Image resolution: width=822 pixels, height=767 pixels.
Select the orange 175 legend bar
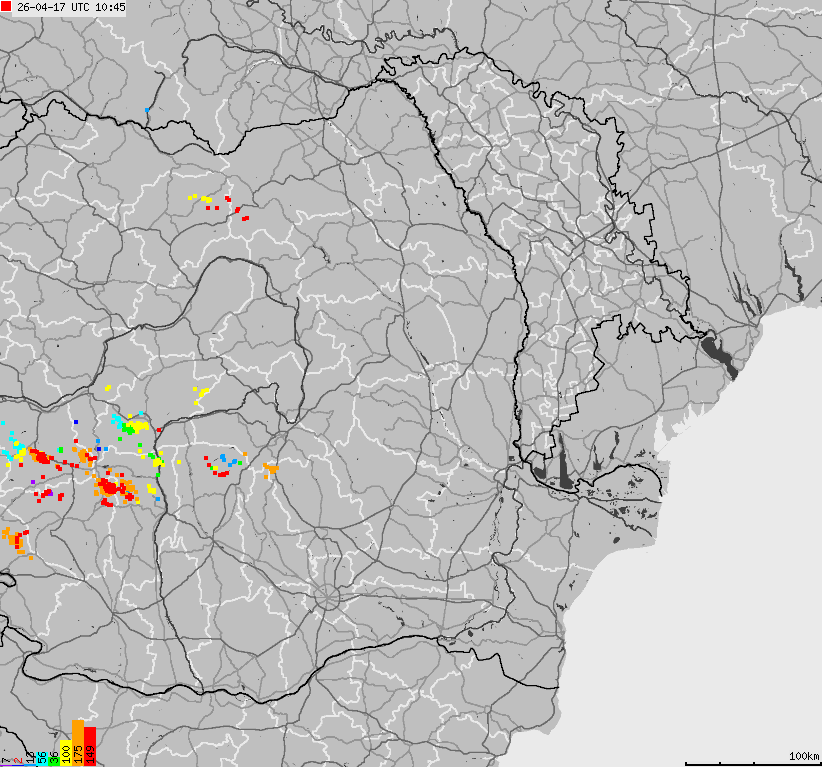pyautogui.click(x=78, y=742)
